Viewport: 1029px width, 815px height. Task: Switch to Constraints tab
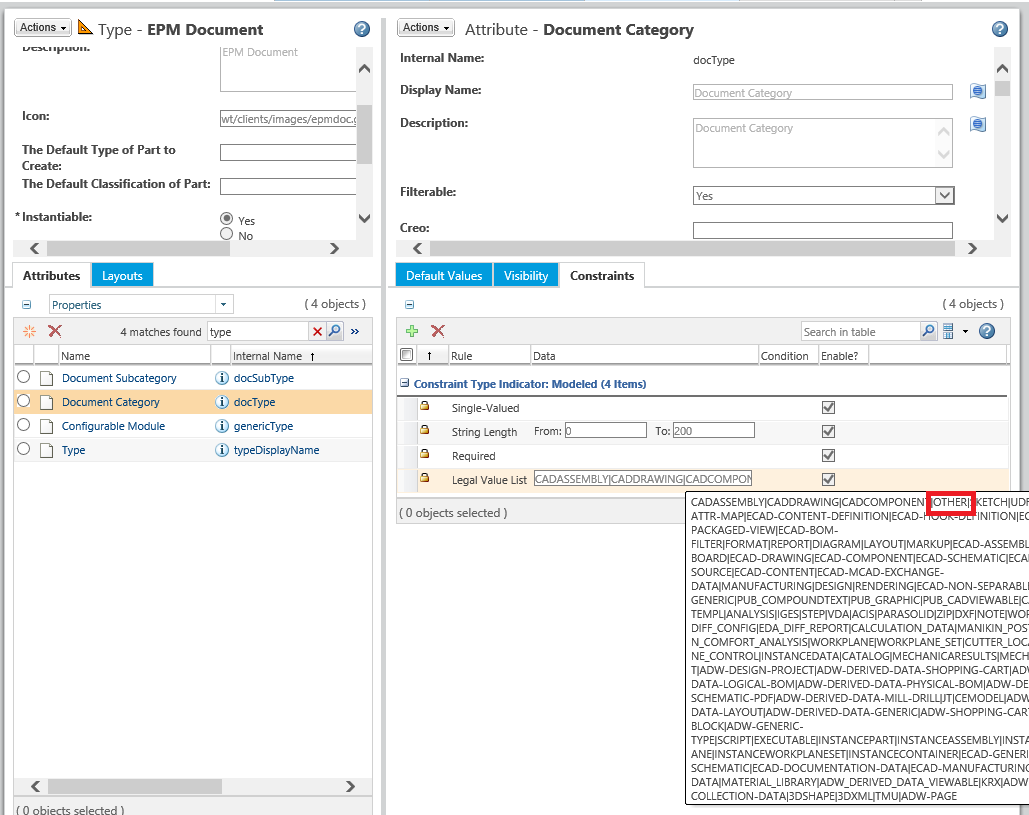coord(602,276)
